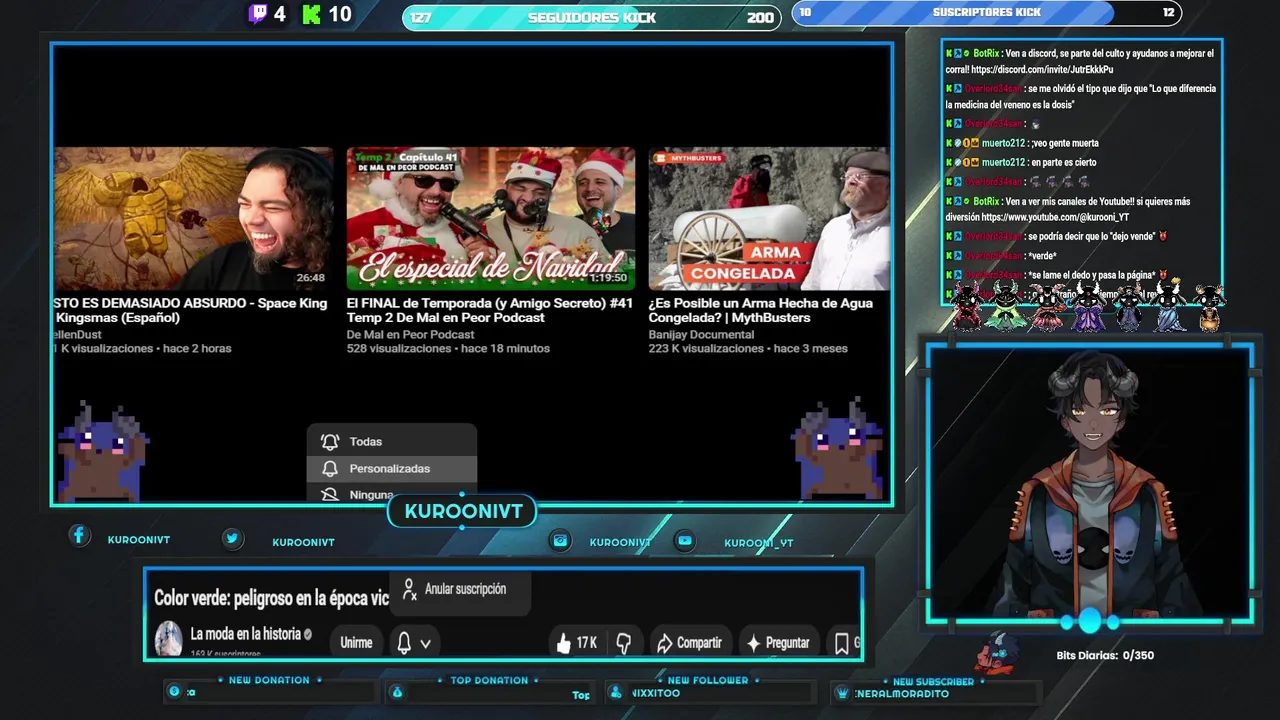1280x720 pixels.
Task: Click 'Banijay Documental' channel text
Action: 701,334
